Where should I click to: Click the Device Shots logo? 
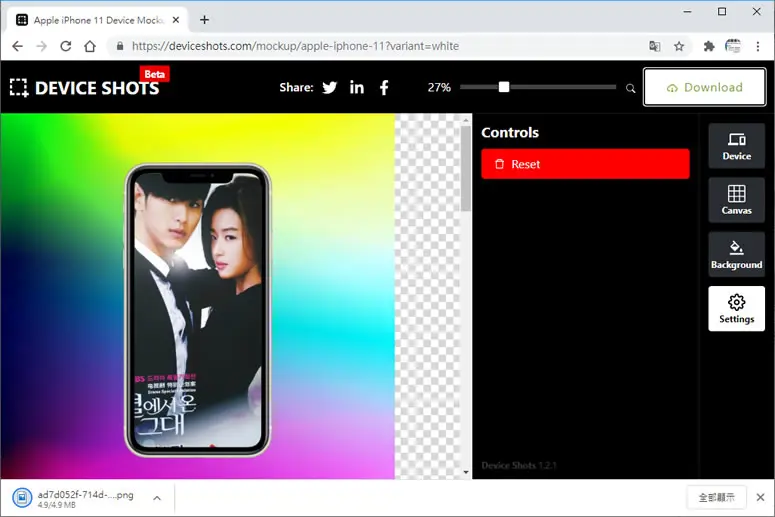click(85, 87)
